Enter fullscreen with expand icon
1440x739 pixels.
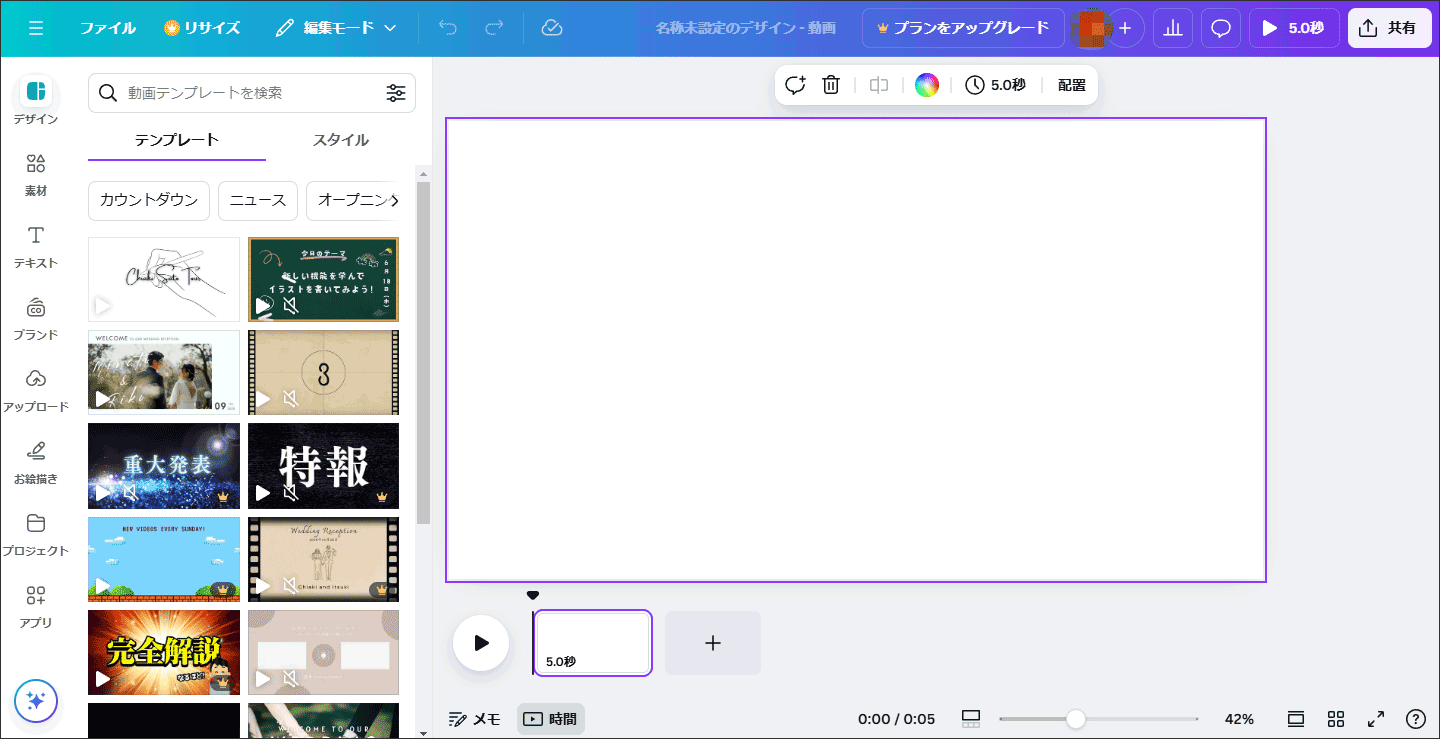tap(1376, 719)
